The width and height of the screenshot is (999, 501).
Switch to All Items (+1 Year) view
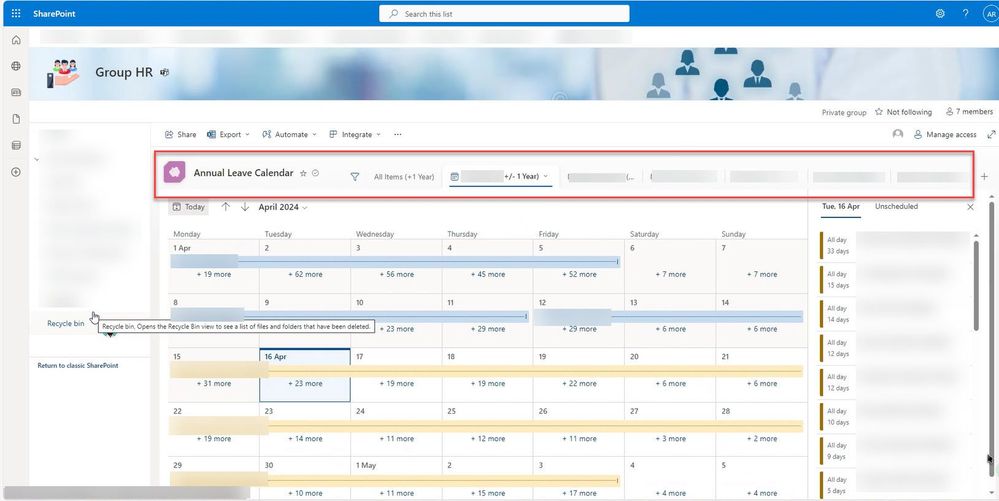pyautogui.click(x=403, y=177)
